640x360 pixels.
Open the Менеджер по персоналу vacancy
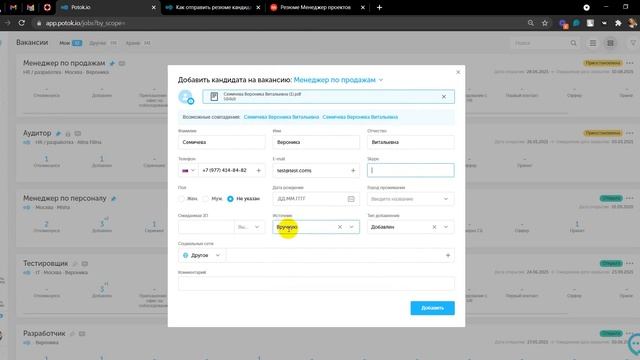pyautogui.click(x=64, y=198)
